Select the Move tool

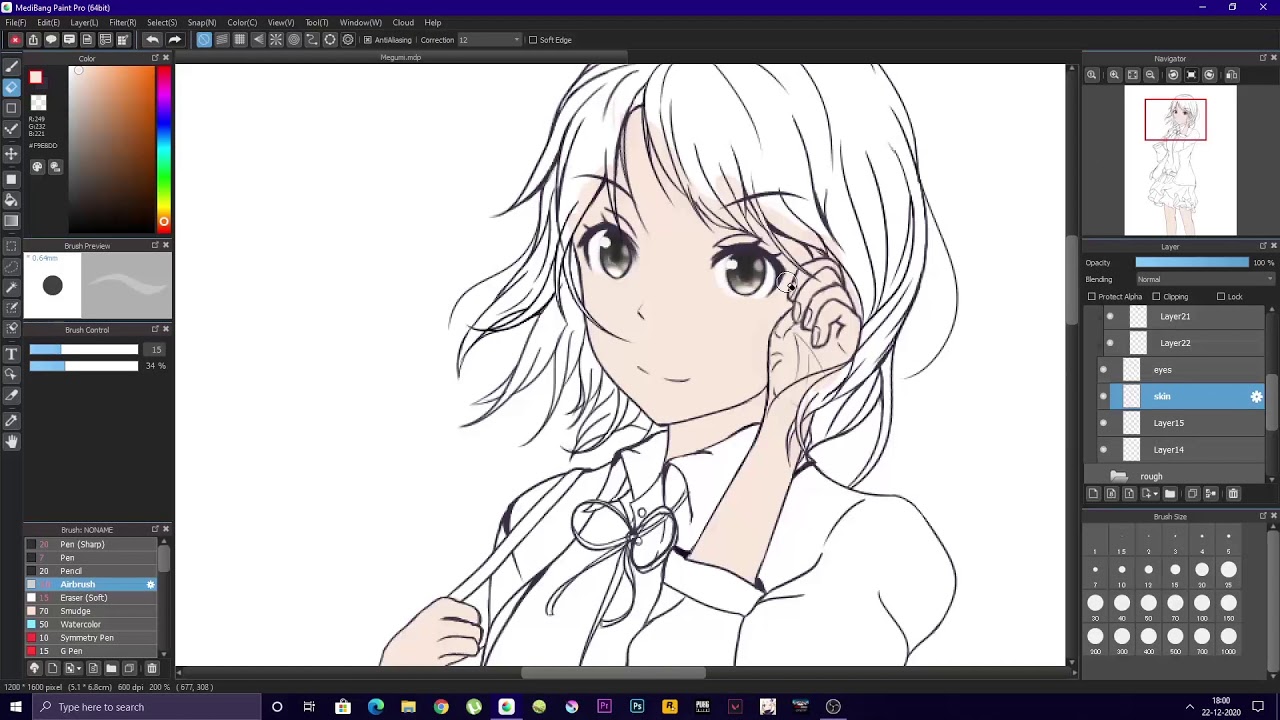(x=11, y=154)
